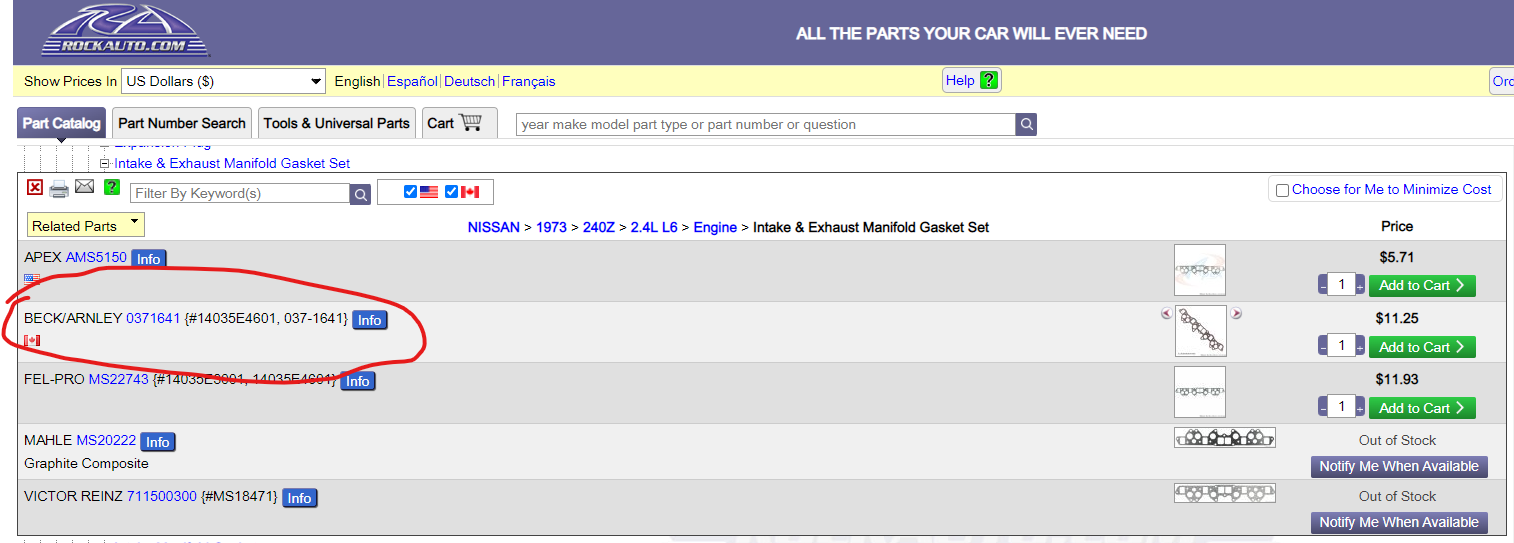The height and width of the screenshot is (543, 1514).
Task: Open the Related Parts dropdown
Action: pyautogui.click(x=86, y=225)
